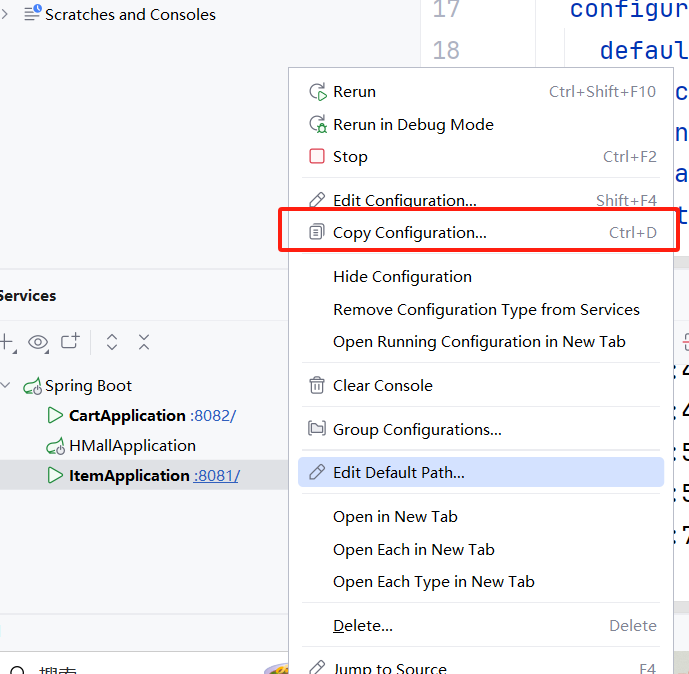
Task: Click the Clear Console trash icon
Action: [317, 385]
